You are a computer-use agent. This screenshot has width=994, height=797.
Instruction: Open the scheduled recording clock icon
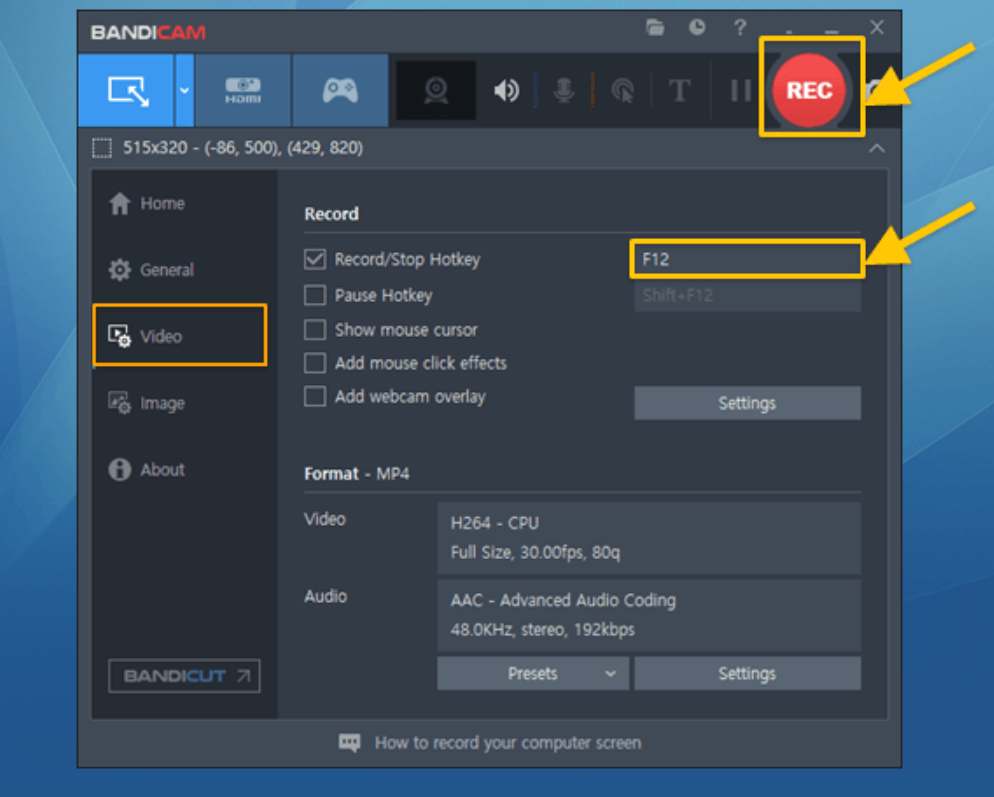click(x=697, y=27)
